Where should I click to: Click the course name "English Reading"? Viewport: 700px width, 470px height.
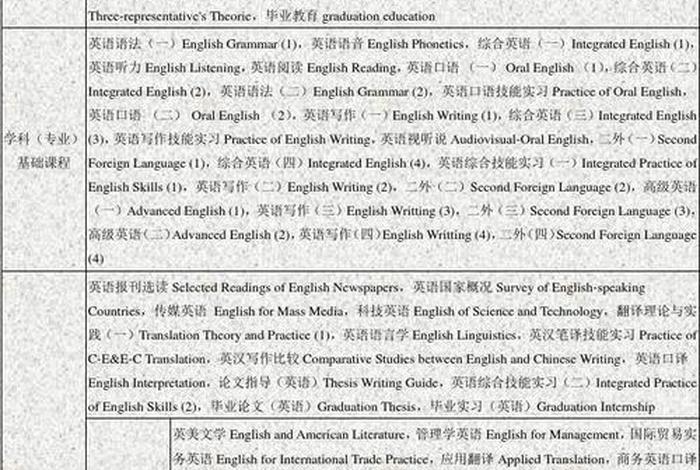pos(351,68)
